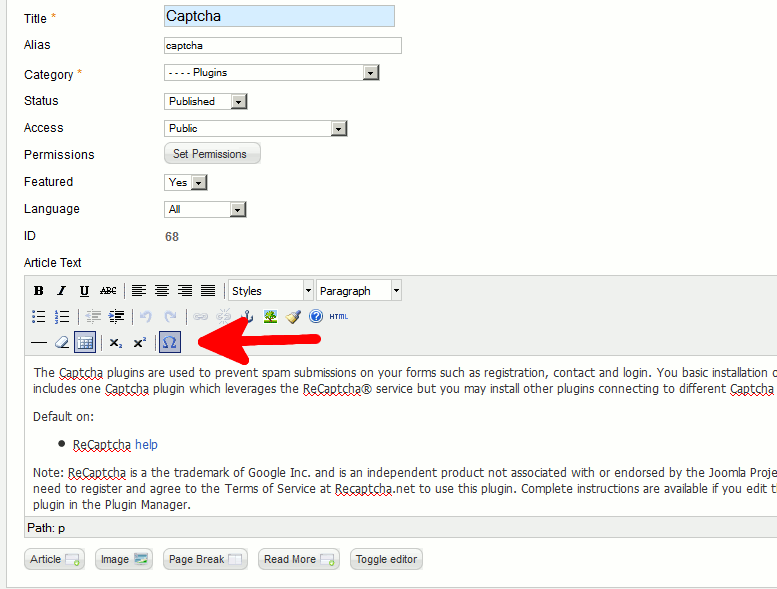Insert ordered numbered list
Image resolution: width=777 pixels, height=589 pixels.
(x=62, y=317)
